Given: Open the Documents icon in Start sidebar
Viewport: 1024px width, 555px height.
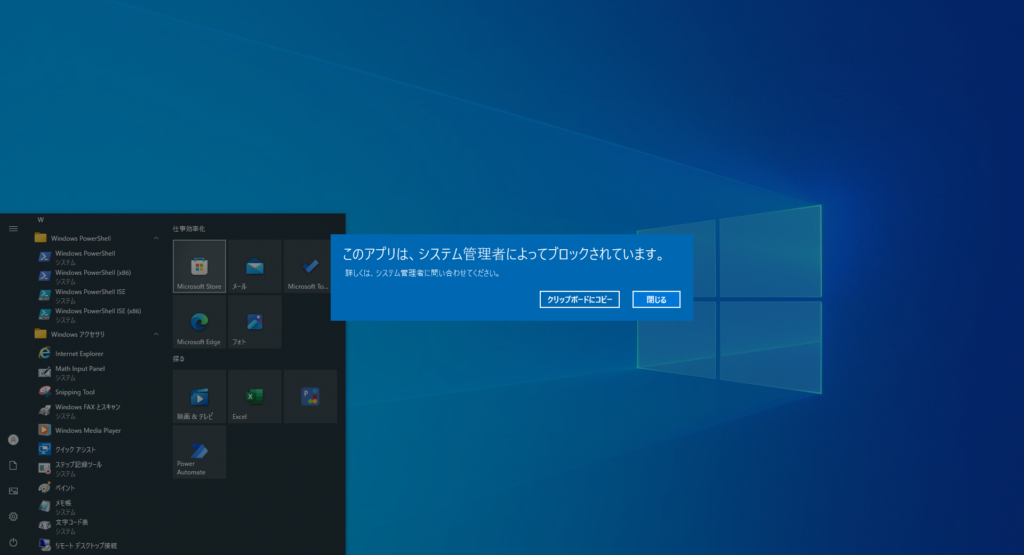Looking at the screenshot, I should click(x=13, y=465).
